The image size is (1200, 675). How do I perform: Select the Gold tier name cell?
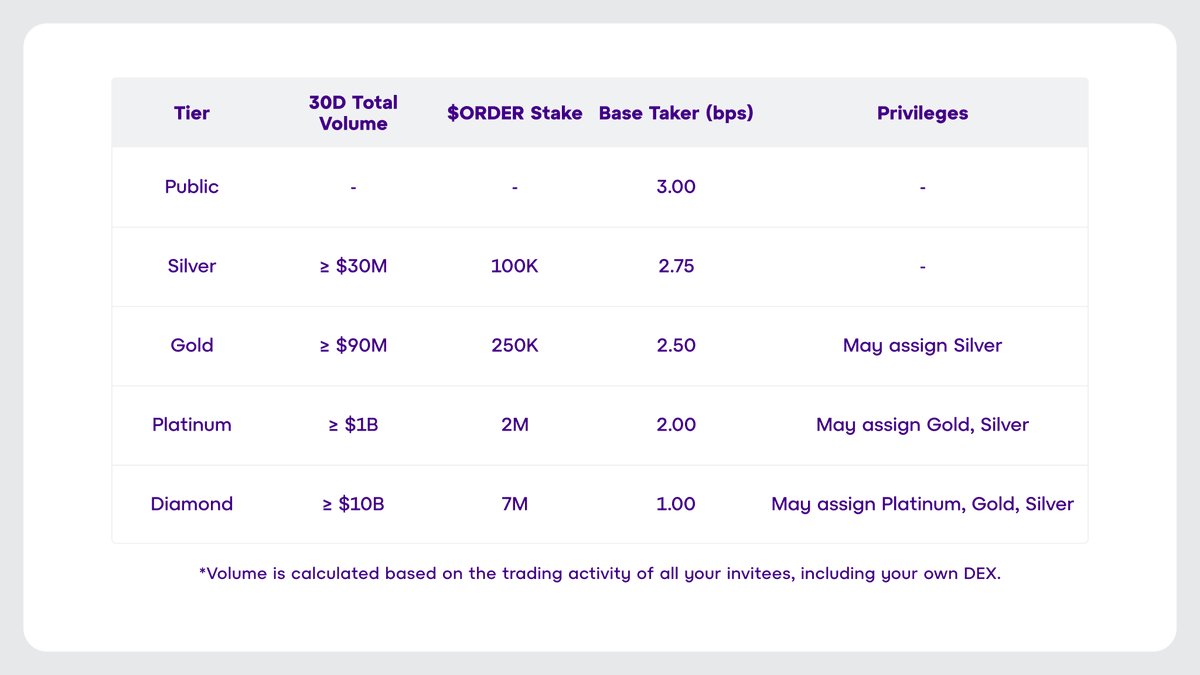(191, 345)
